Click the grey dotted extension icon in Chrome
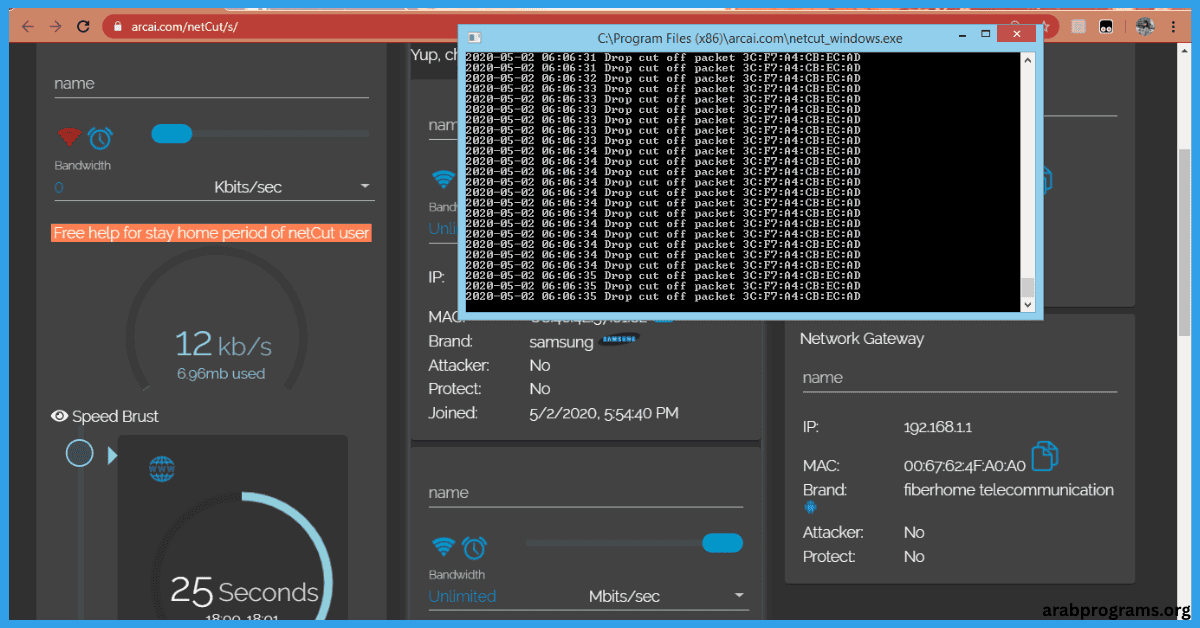 1078,27
